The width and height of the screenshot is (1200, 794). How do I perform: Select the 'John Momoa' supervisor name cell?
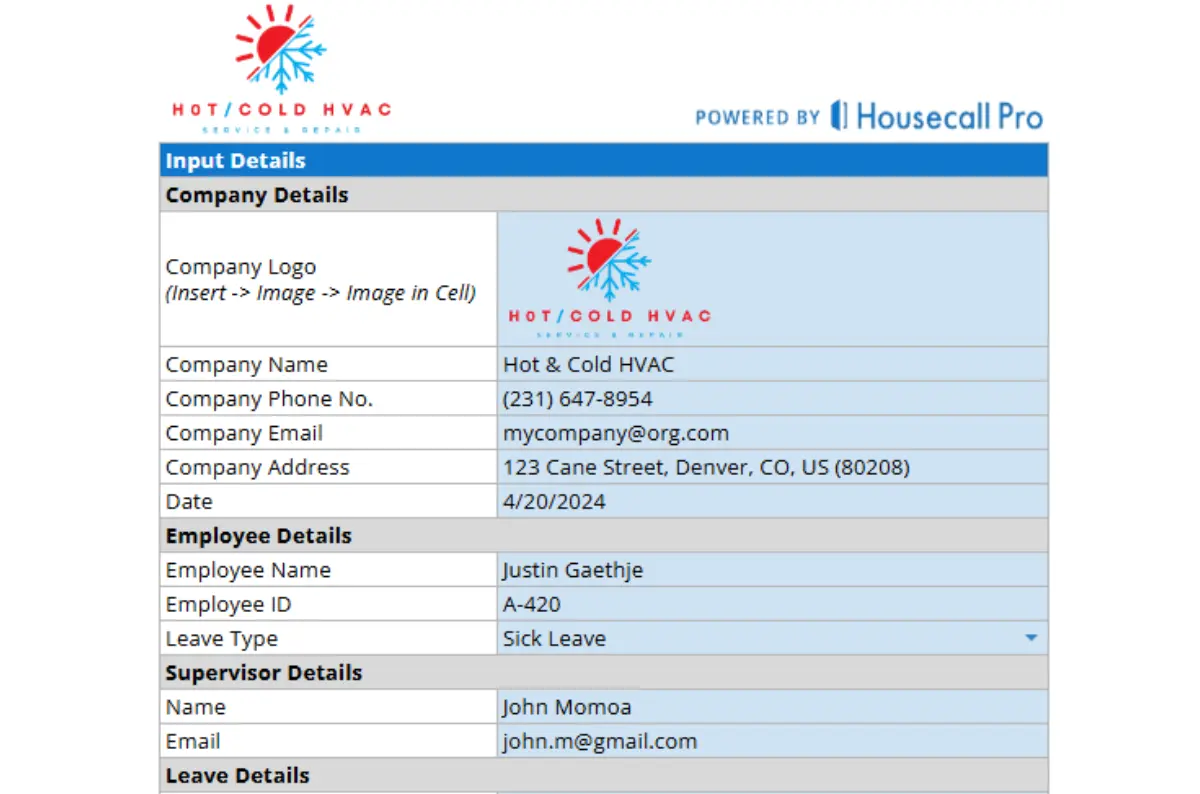click(x=772, y=707)
